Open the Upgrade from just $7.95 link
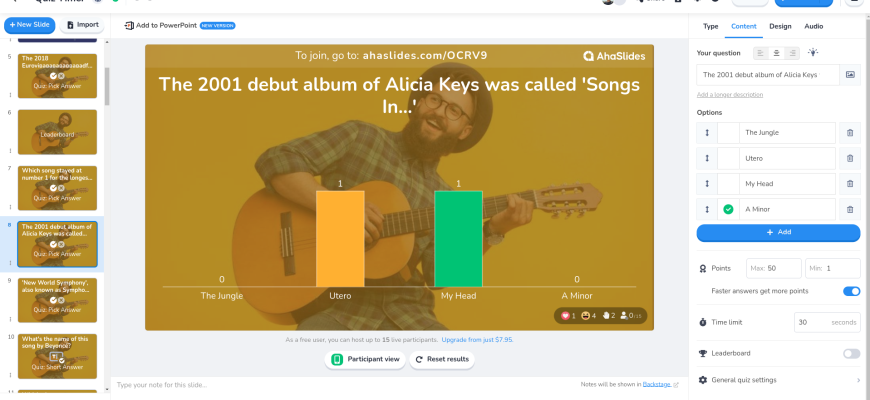This screenshot has width=870, height=400. (506, 340)
